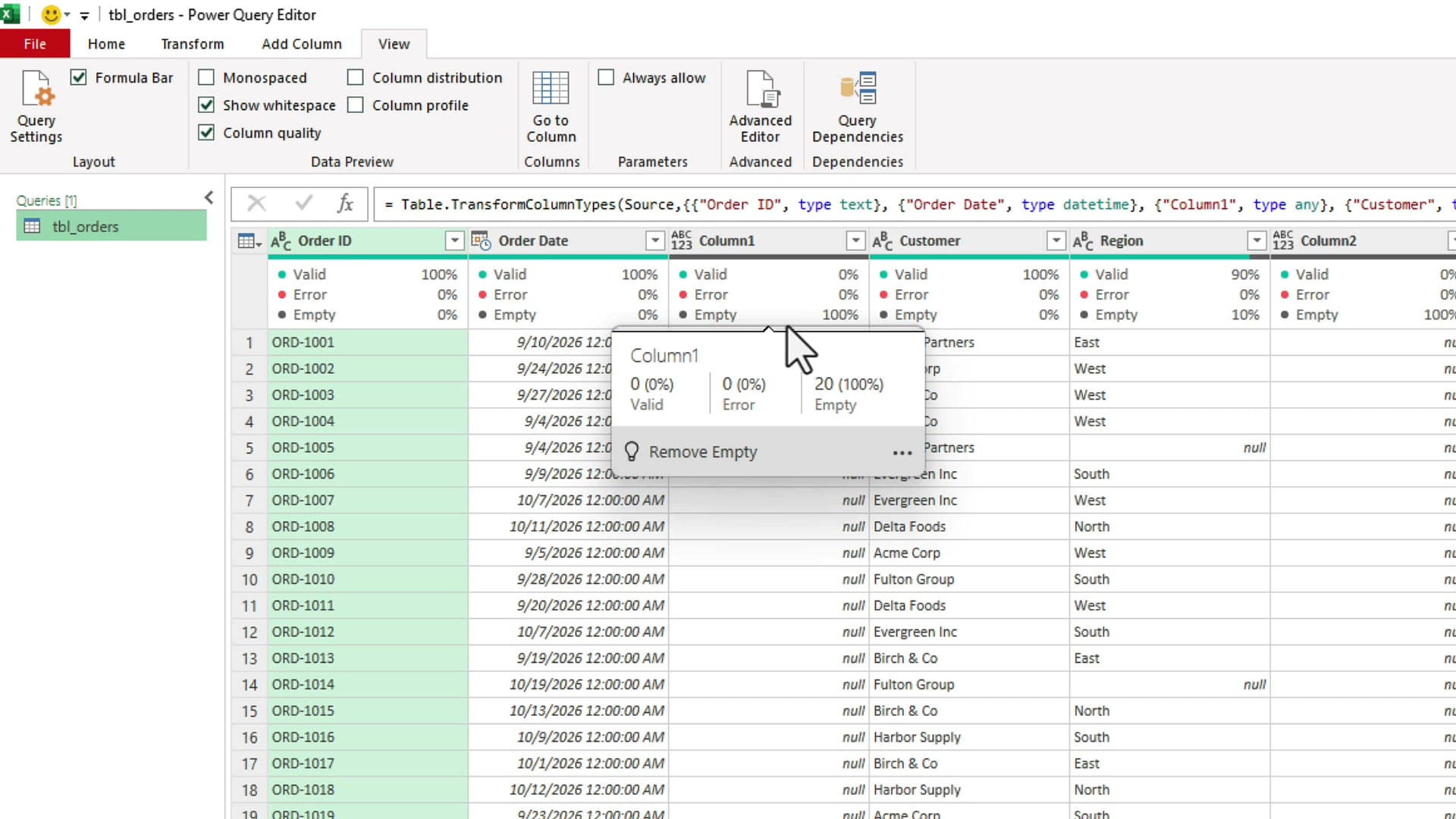
Task: Enable the Monospaced checkbox
Action: pos(206,77)
